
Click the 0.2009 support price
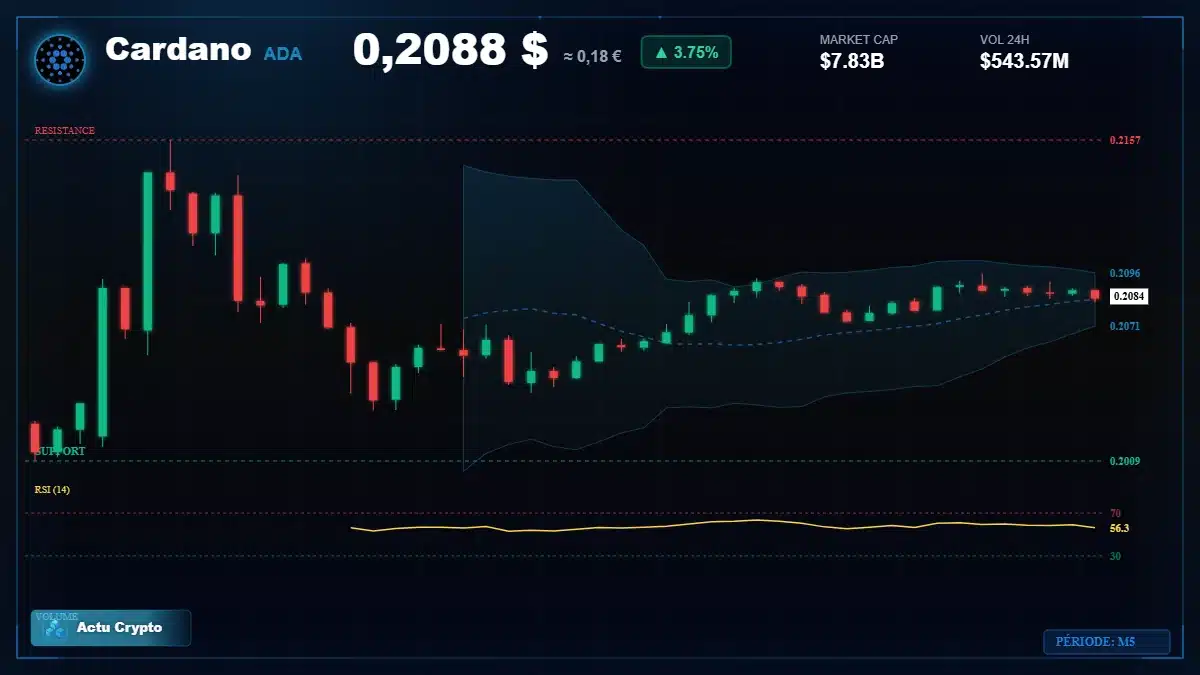(1125, 461)
